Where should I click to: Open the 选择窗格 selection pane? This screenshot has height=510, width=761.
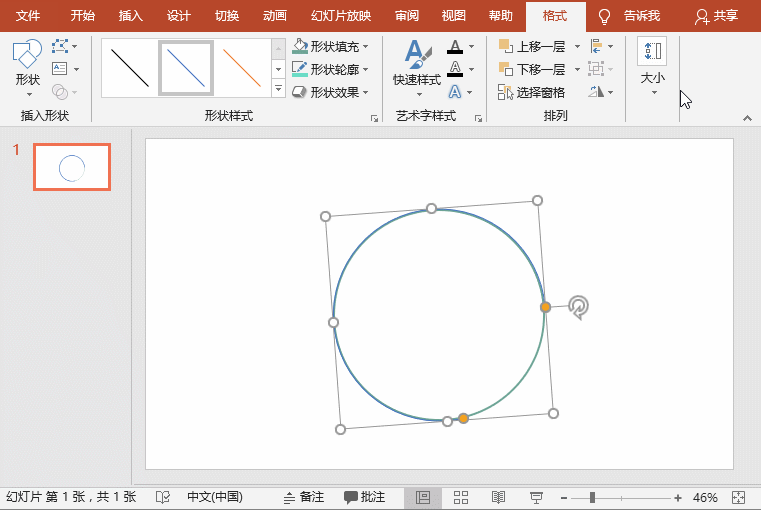532,92
